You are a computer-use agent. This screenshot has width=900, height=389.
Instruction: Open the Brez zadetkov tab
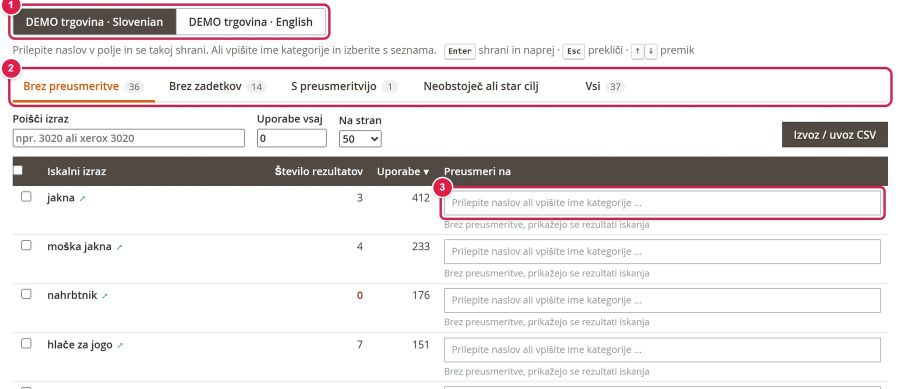217,87
